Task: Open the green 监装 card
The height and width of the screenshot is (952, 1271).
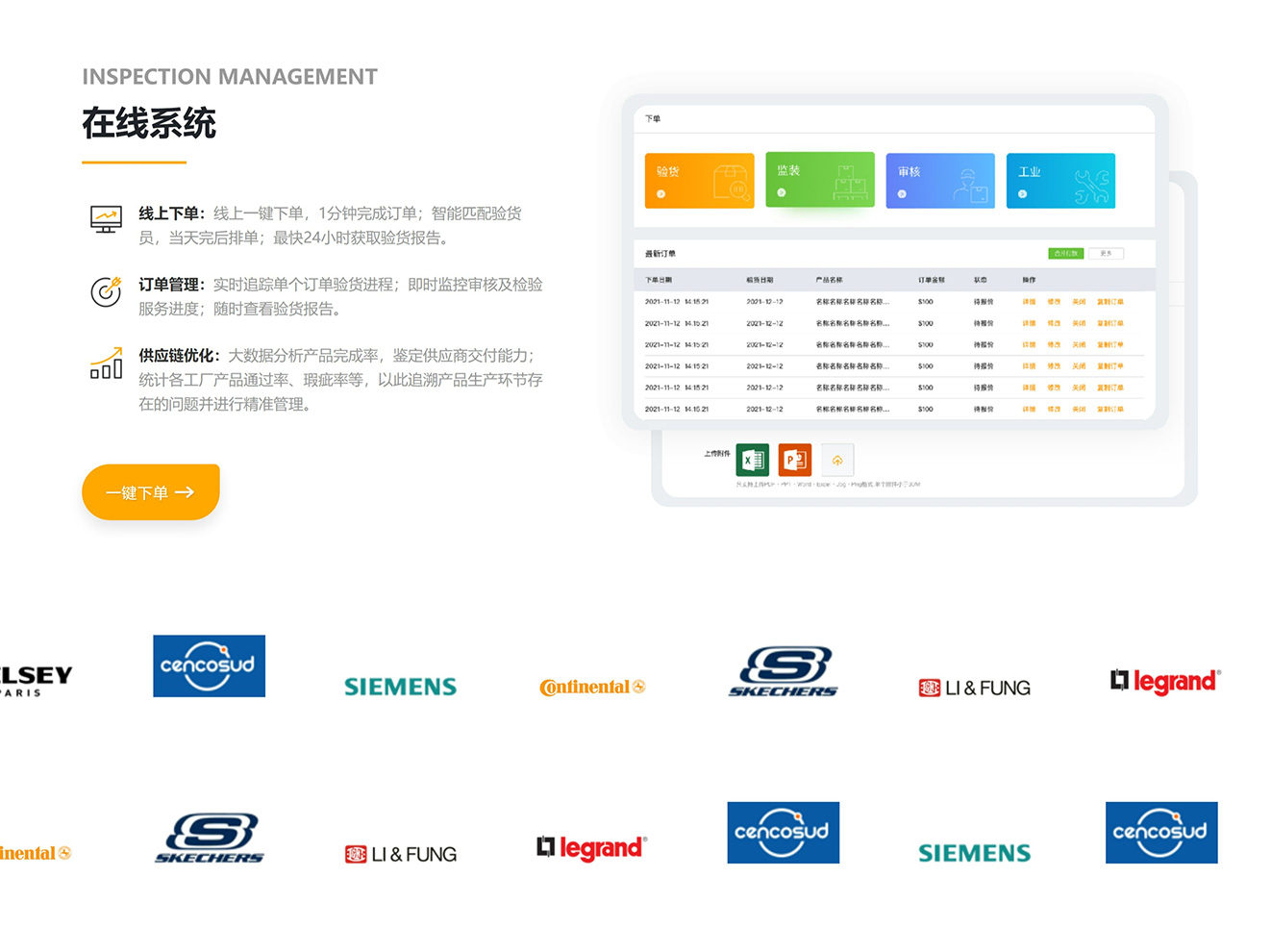Action: (820, 180)
